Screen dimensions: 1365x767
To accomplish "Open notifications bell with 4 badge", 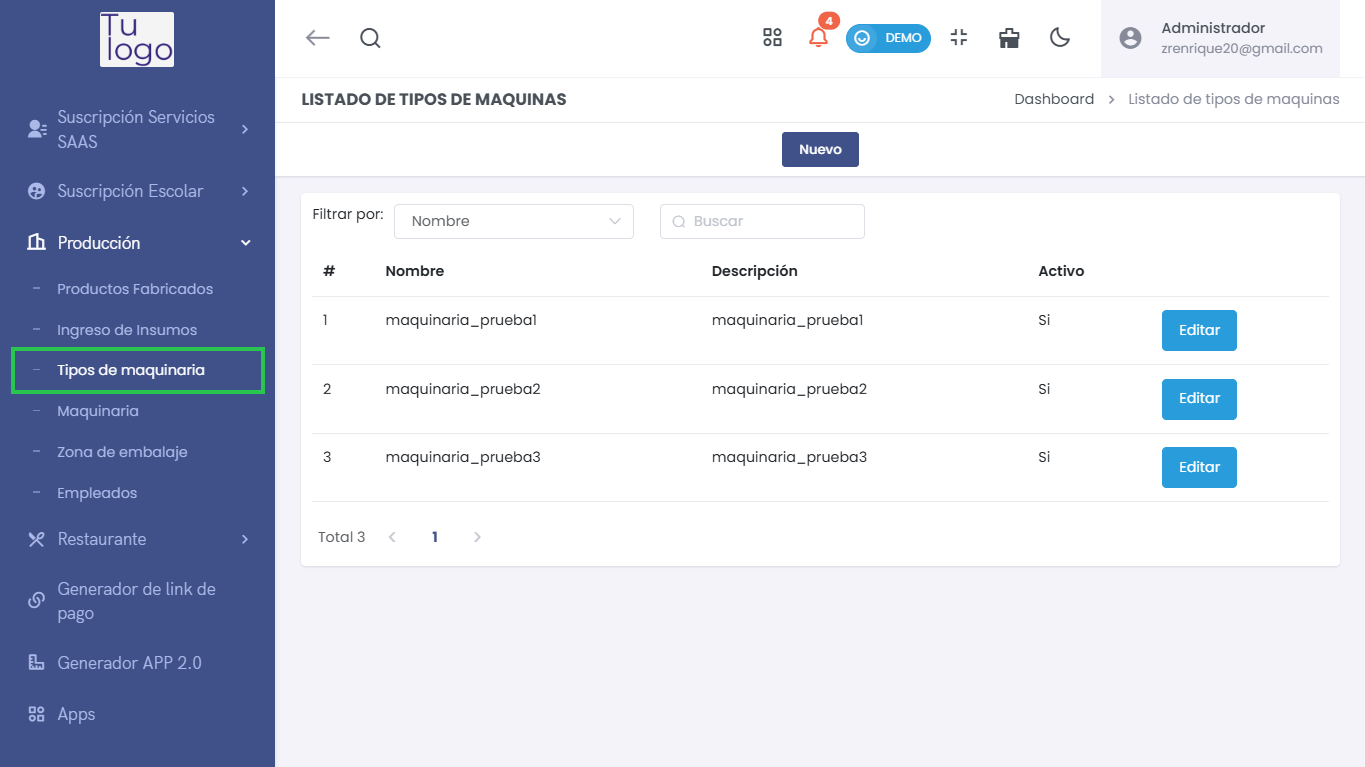I will [x=818, y=38].
